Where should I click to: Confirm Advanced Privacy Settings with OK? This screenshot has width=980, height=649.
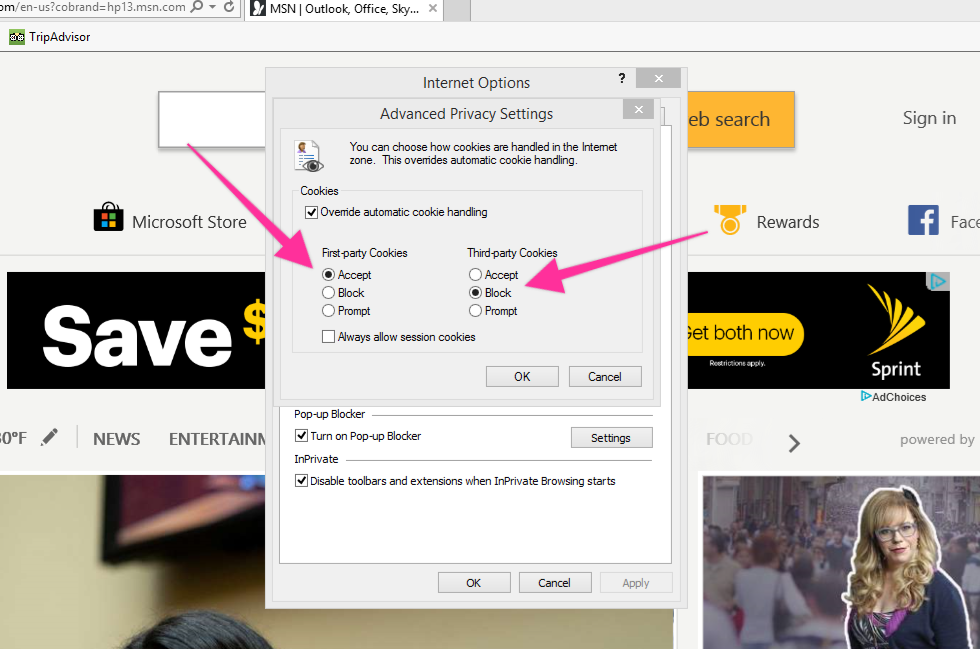[522, 376]
